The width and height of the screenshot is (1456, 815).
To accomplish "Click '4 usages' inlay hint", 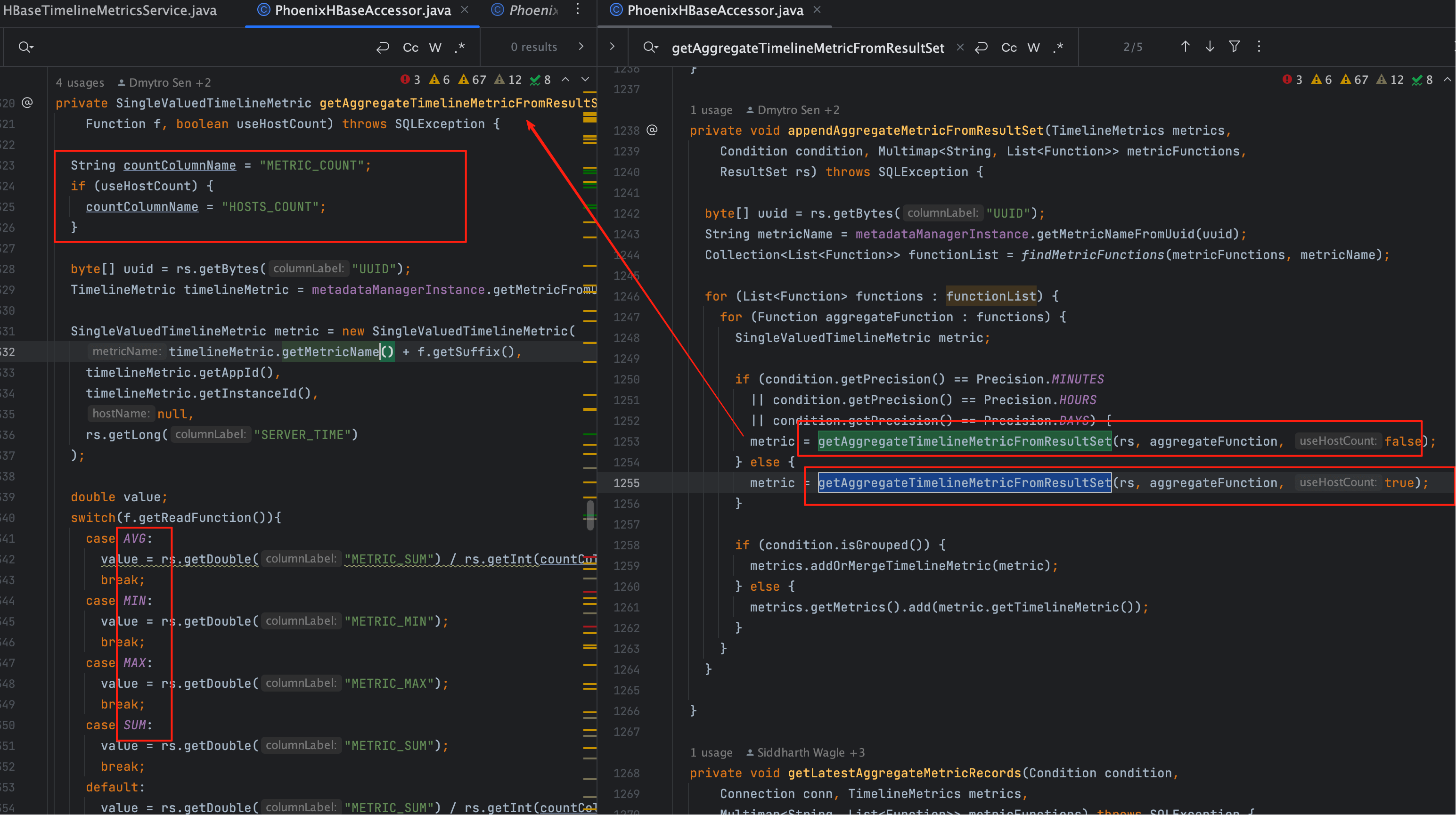I will (80, 82).
